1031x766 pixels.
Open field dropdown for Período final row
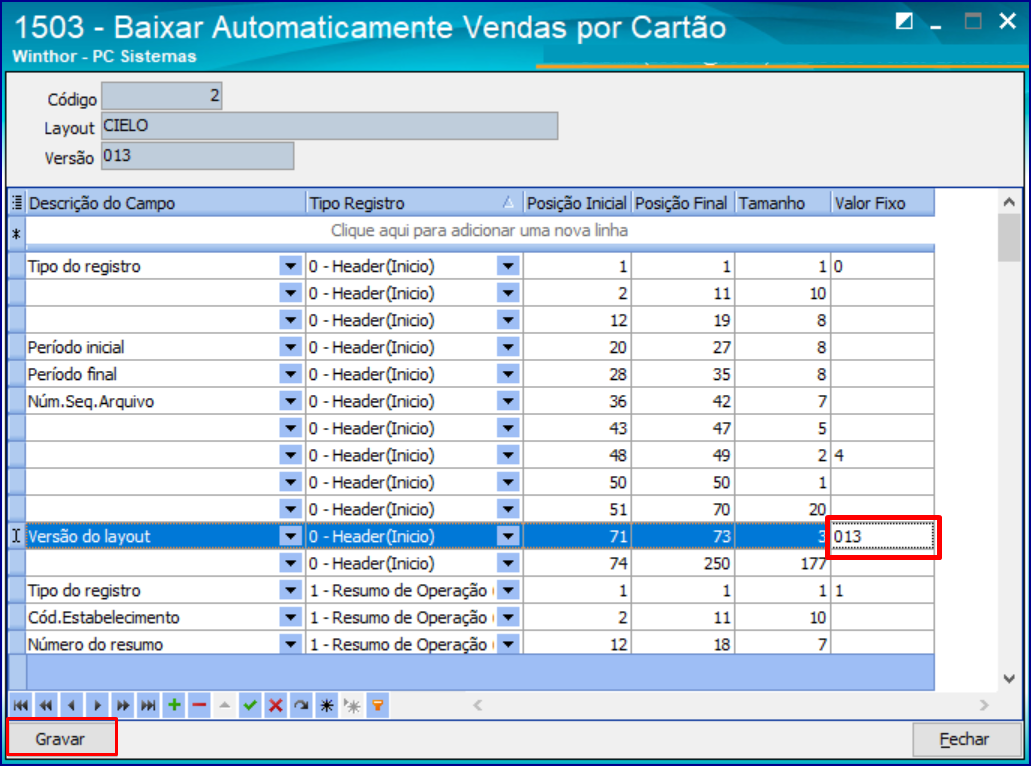[290, 374]
